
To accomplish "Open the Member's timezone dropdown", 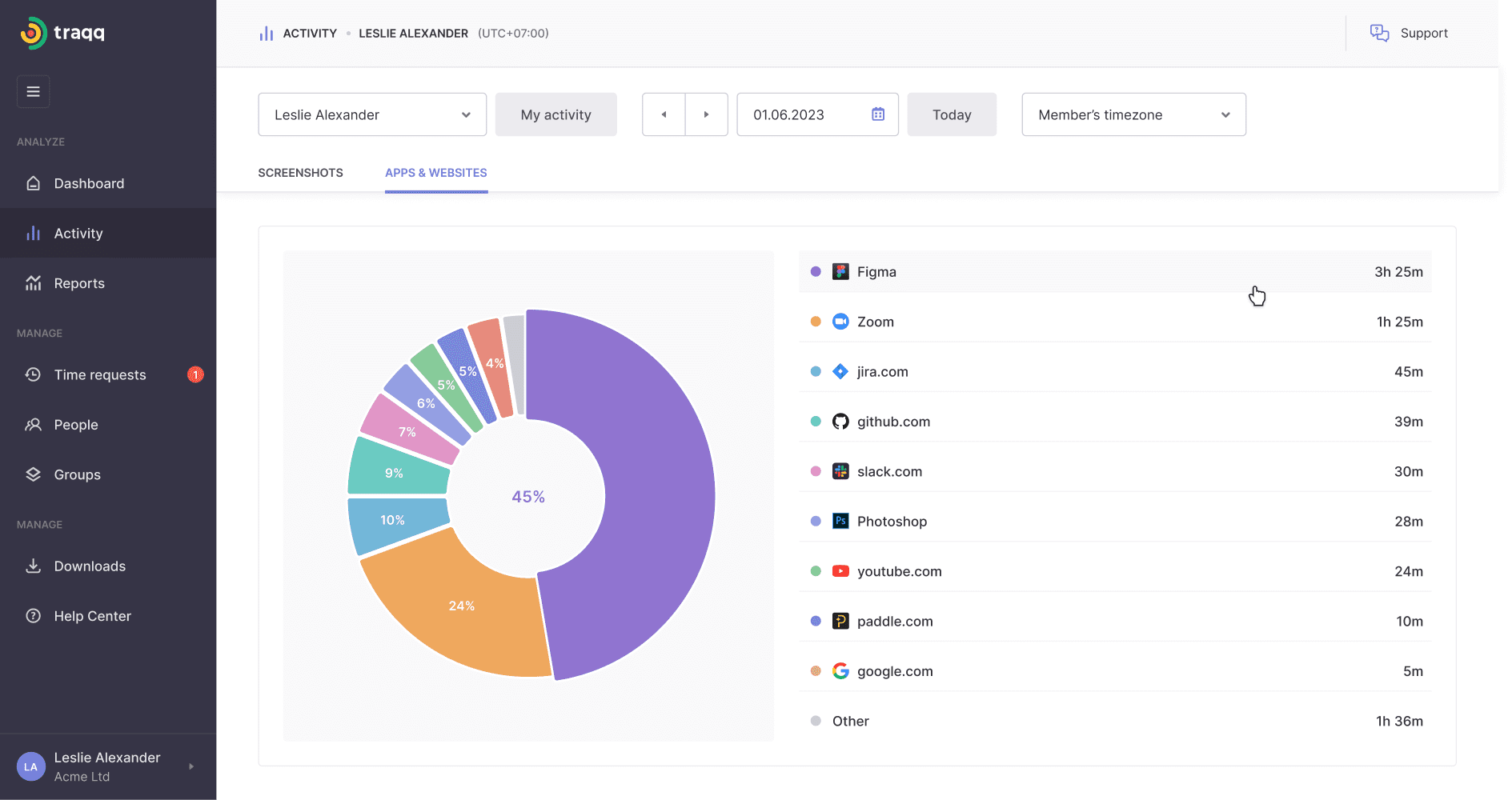I will [x=1133, y=114].
